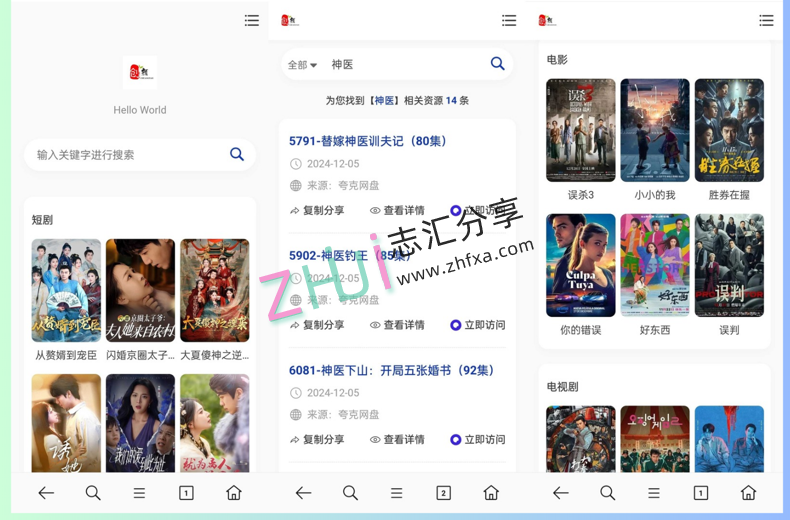Go back using the middle screen arrow
This screenshot has height=520, width=790.
[303, 493]
